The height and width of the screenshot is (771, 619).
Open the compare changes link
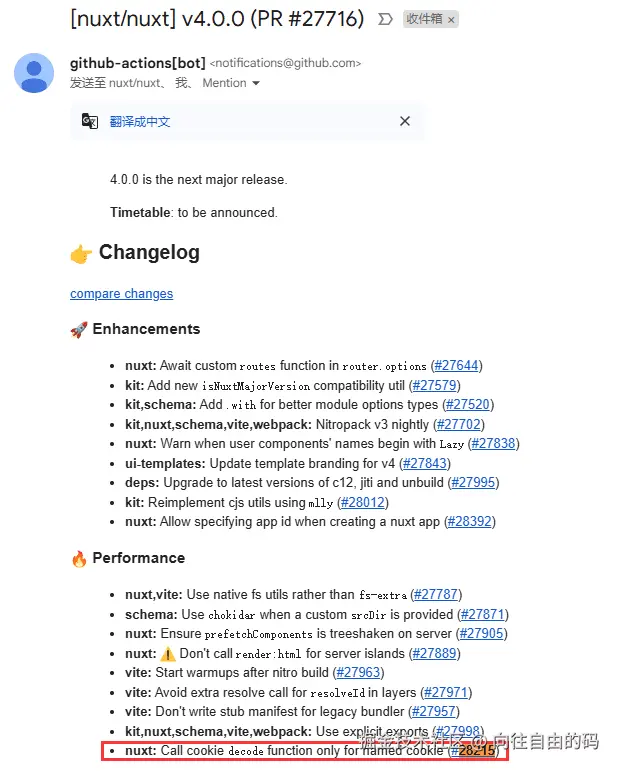click(121, 293)
